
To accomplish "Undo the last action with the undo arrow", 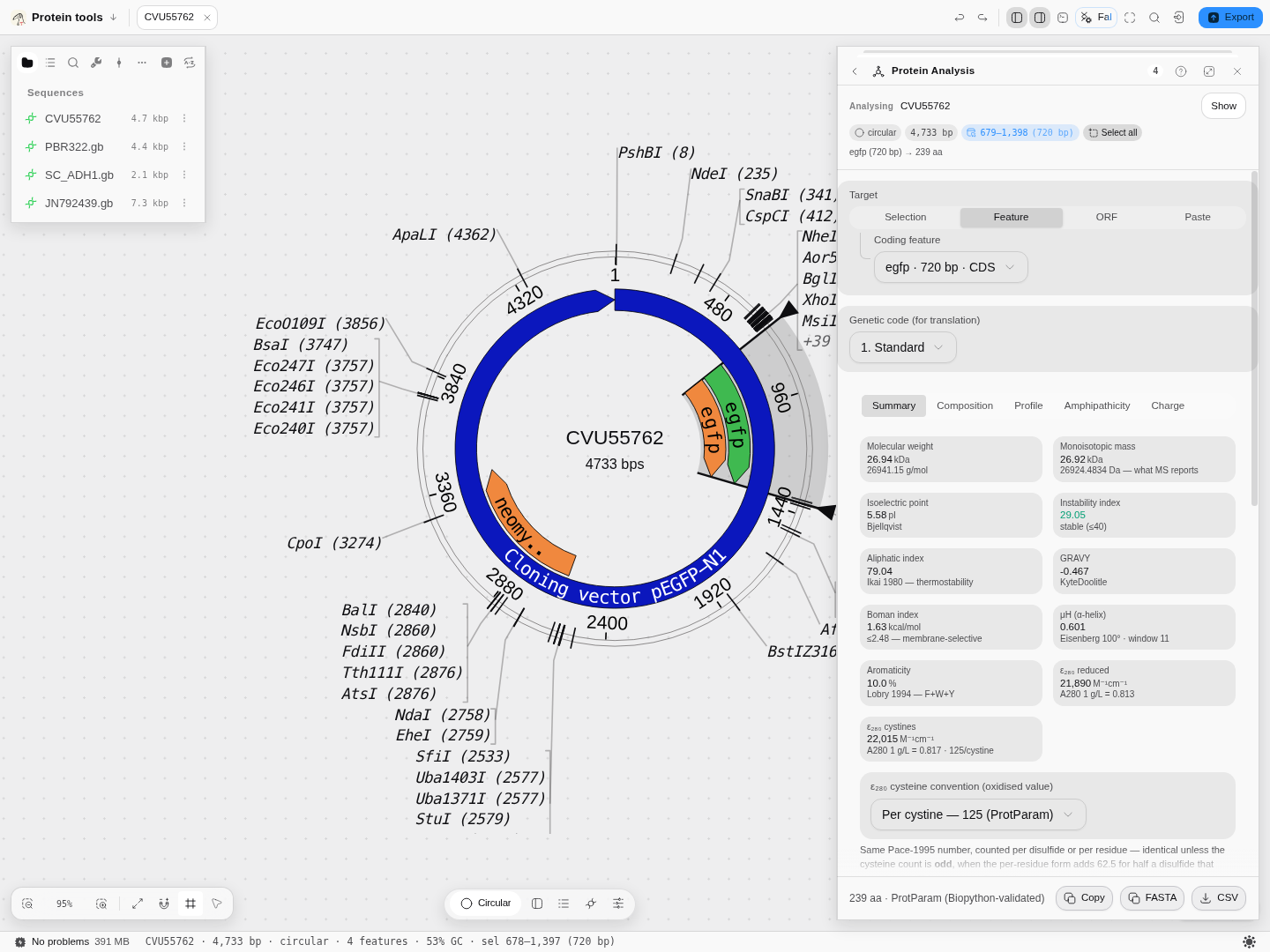I will [x=960, y=18].
